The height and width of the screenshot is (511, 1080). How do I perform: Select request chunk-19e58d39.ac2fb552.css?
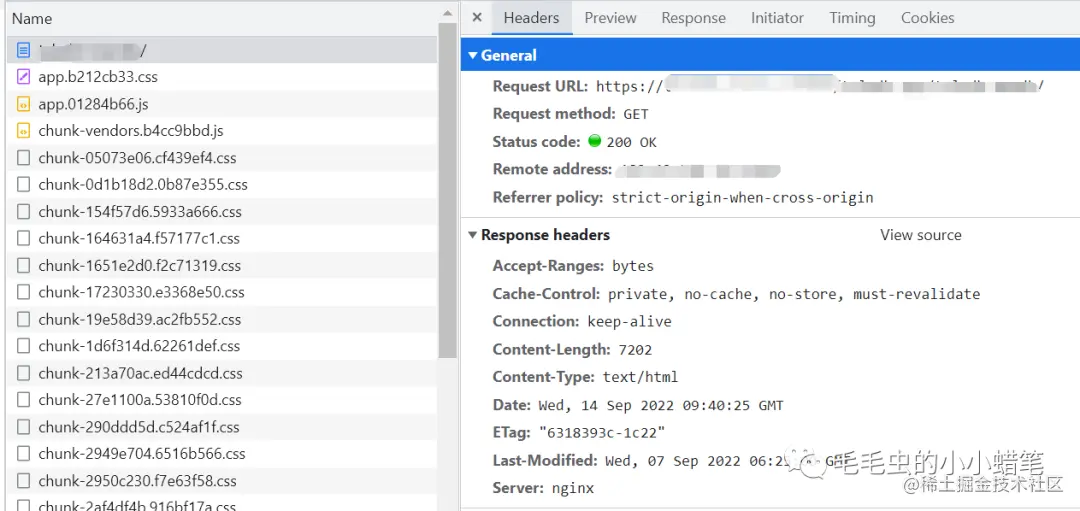[x=221, y=320]
